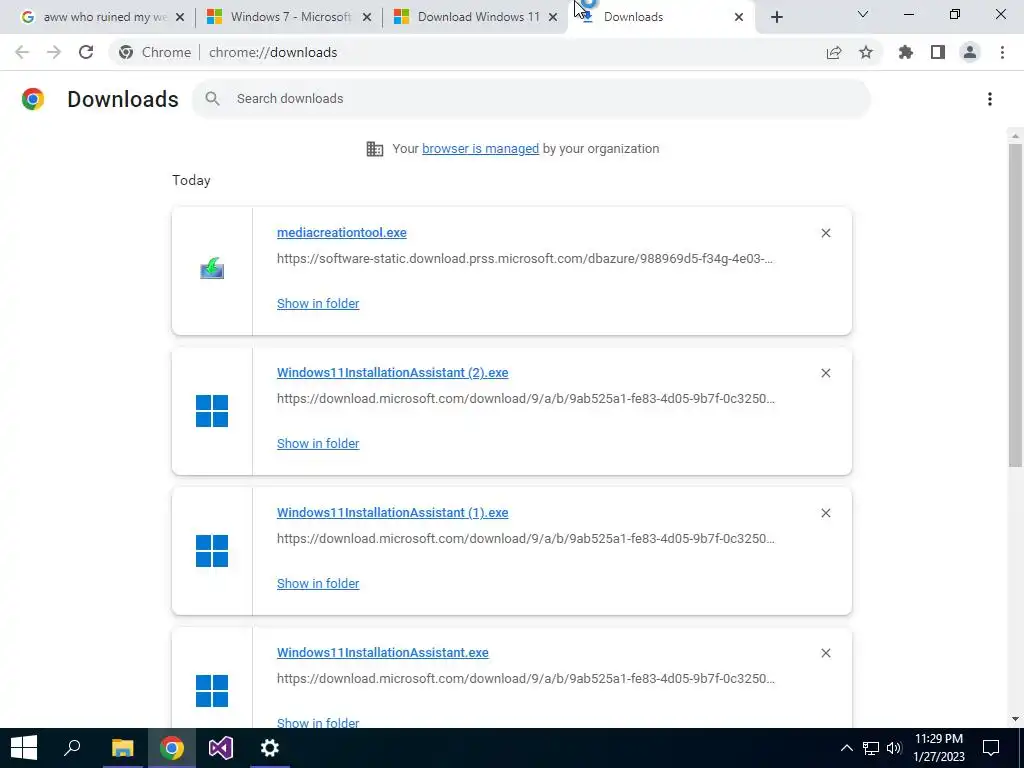The width and height of the screenshot is (1024, 768).
Task: Open Visual Studio from the taskbar
Action: [221, 748]
